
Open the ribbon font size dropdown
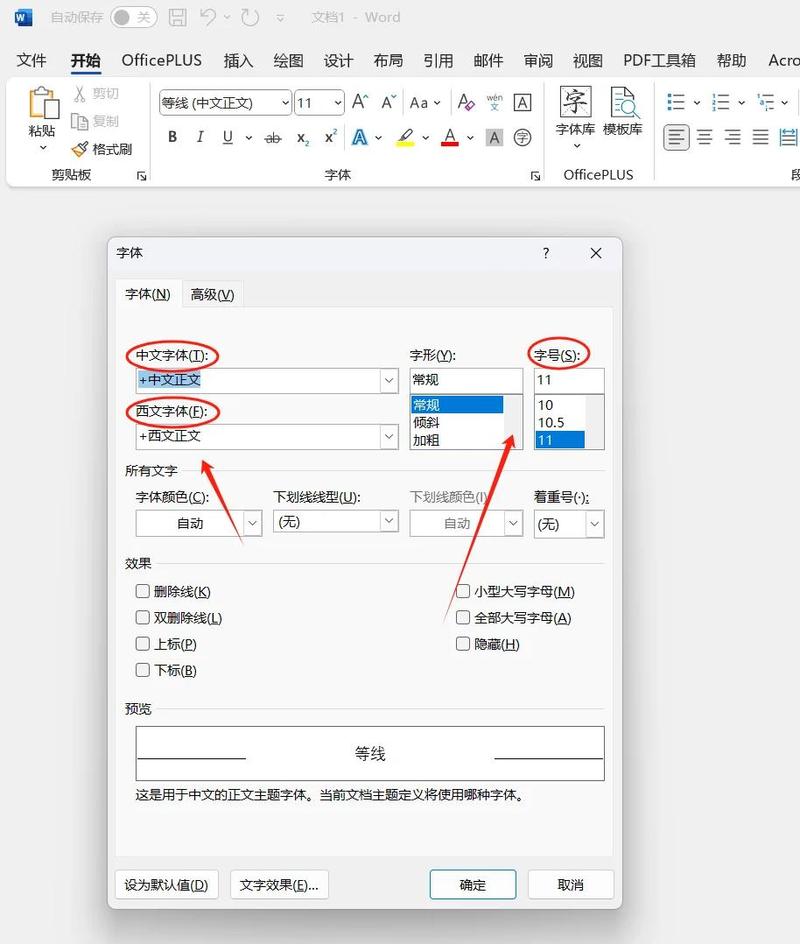pos(338,103)
